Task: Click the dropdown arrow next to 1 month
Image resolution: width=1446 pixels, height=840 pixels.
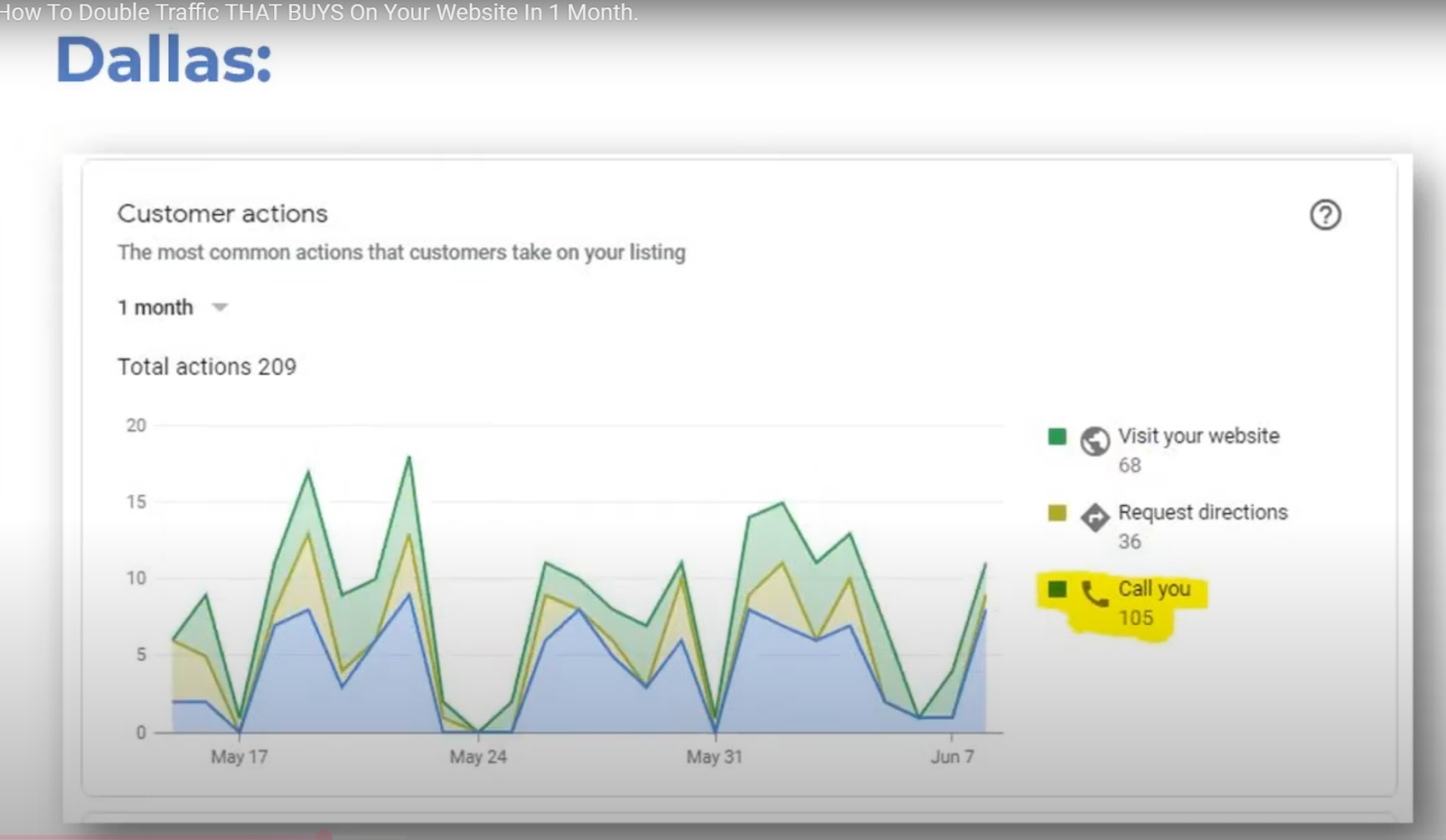Action: click(220, 308)
